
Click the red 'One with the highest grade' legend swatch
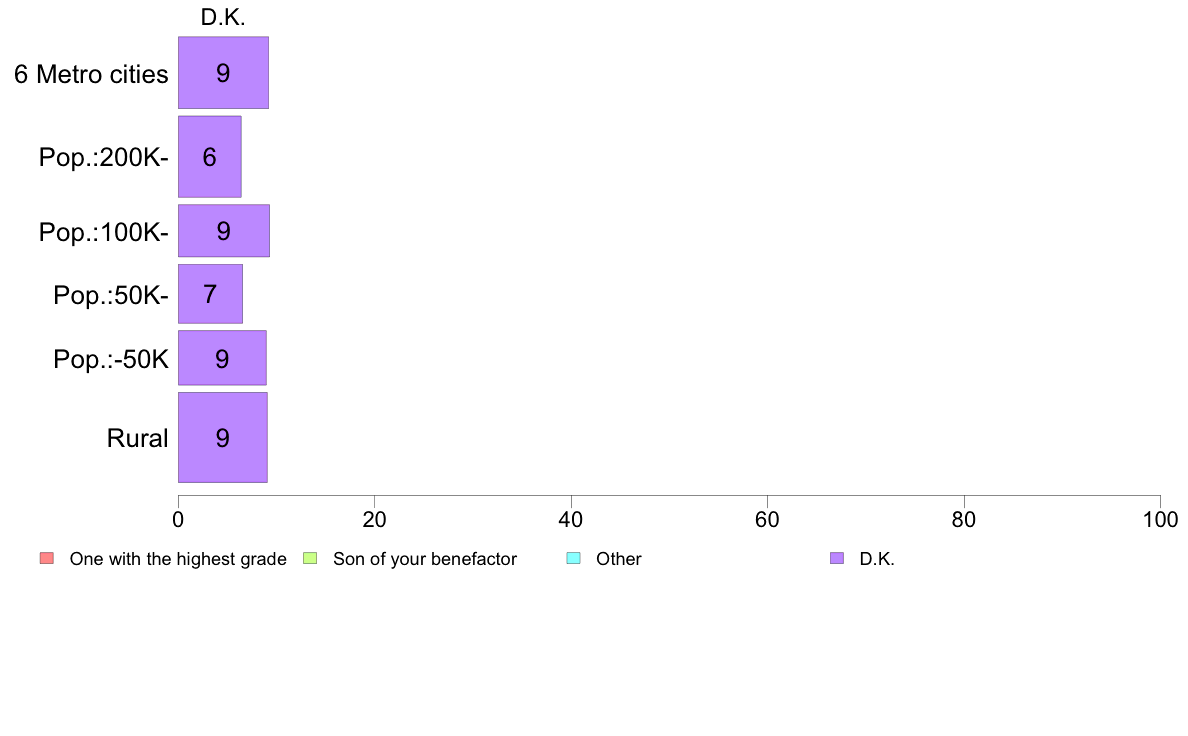(47, 559)
